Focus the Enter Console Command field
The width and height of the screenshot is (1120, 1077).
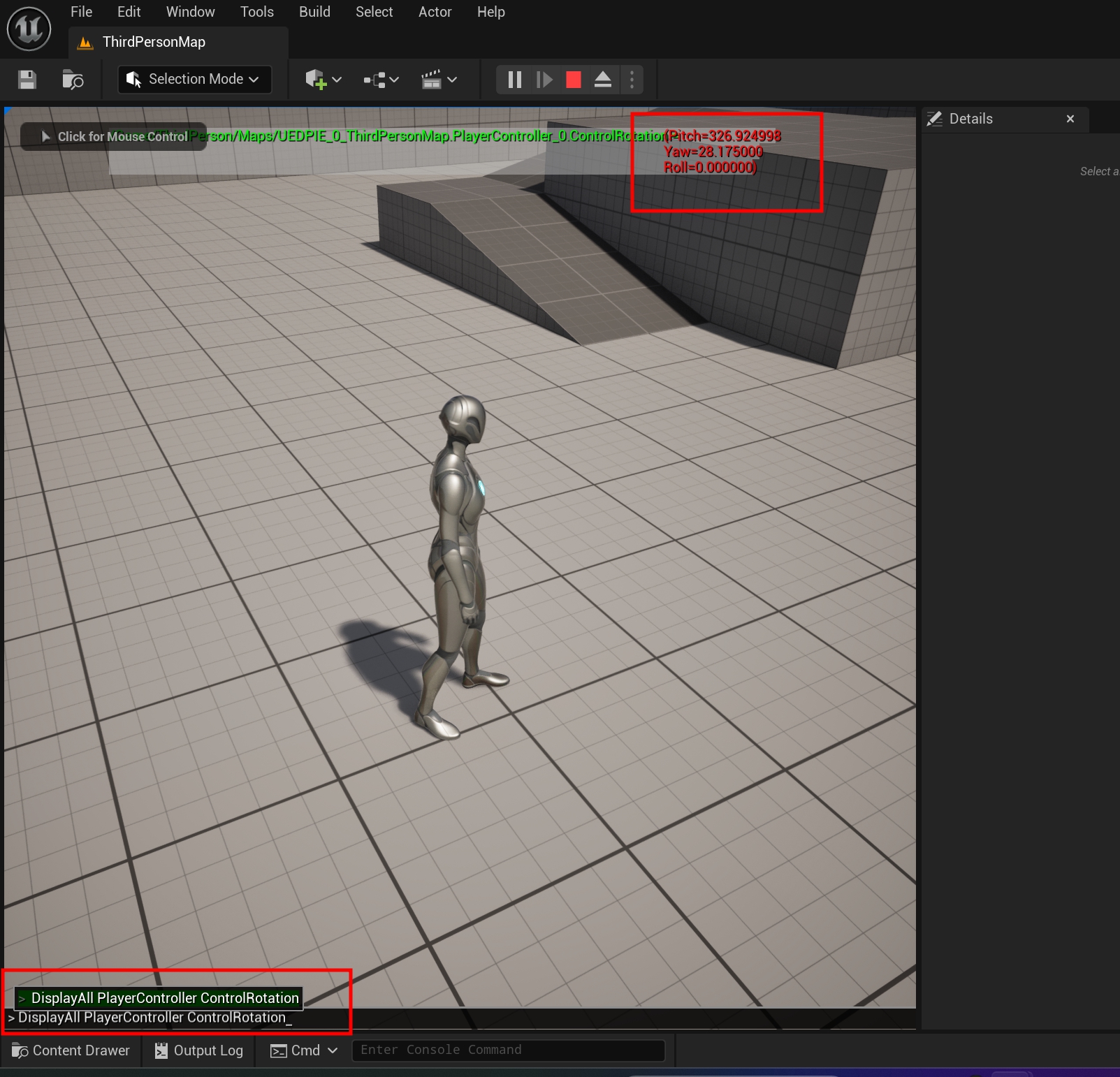[508, 1050]
